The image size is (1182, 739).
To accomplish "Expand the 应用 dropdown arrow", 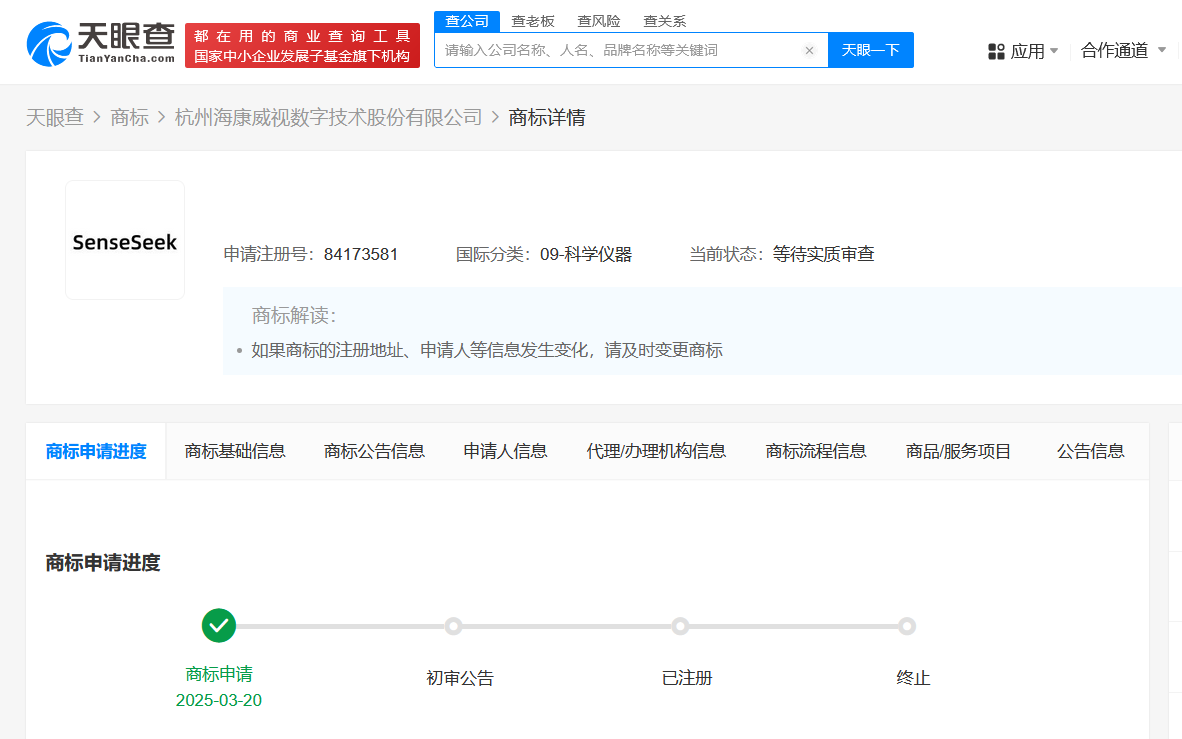I will point(1054,51).
